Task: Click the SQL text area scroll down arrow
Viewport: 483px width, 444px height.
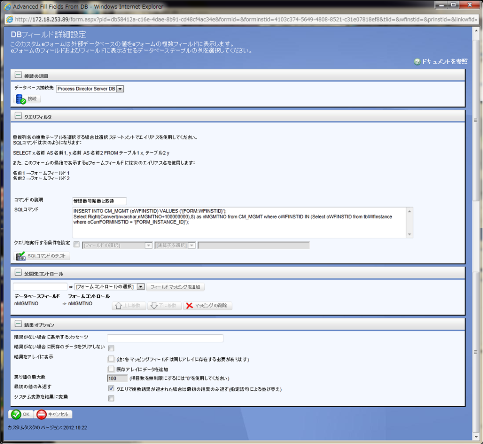Action: click(410, 234)
